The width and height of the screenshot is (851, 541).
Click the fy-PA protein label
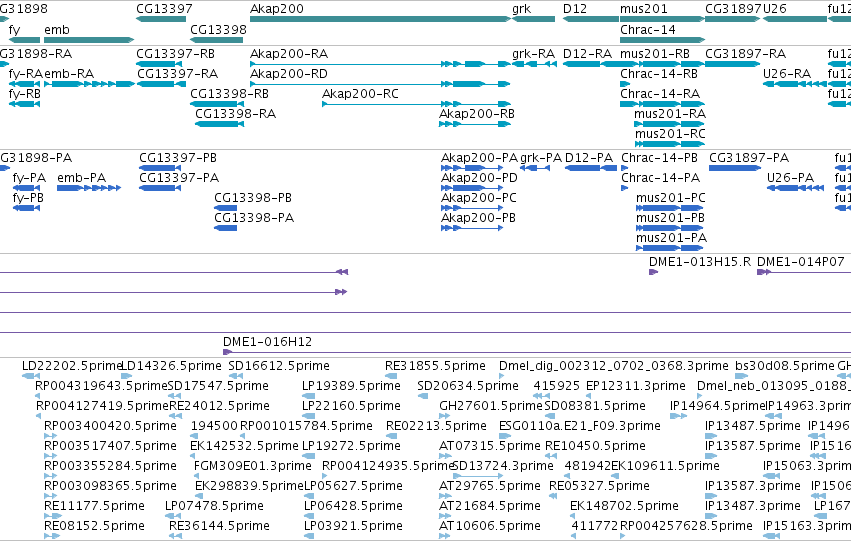coord(29,178)
